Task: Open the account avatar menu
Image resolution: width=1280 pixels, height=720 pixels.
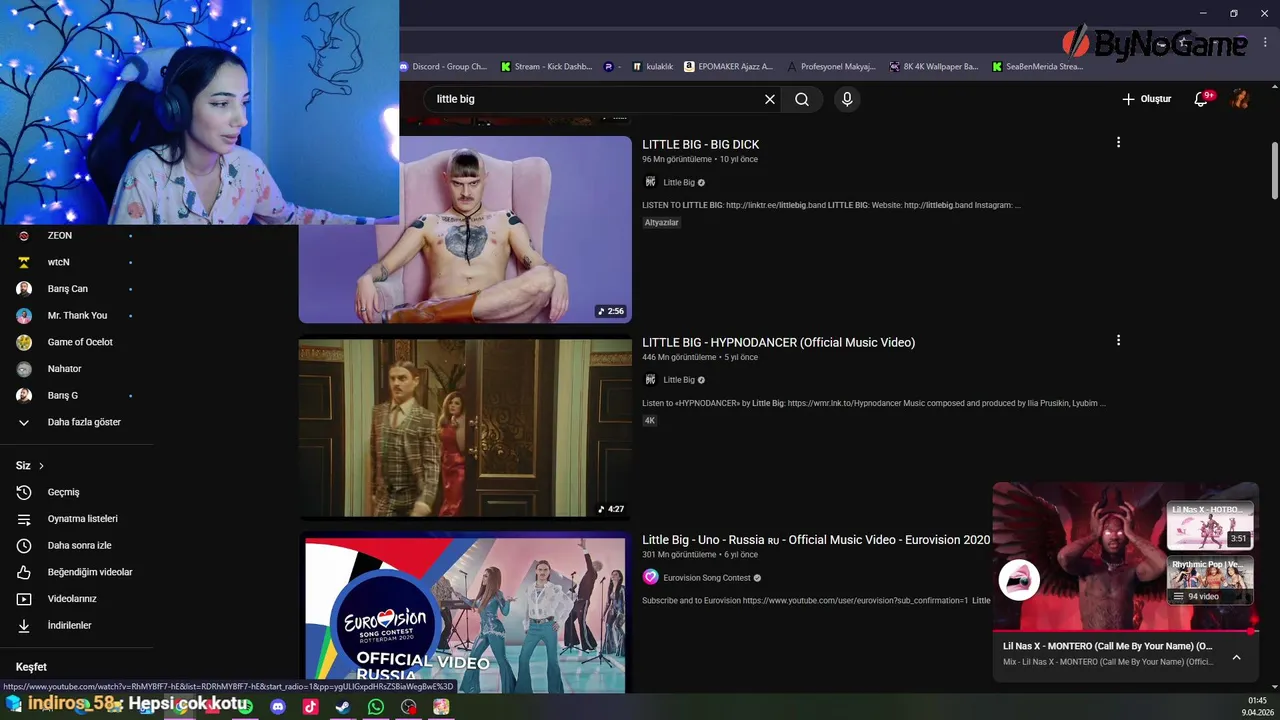Action: (1240, 99)
